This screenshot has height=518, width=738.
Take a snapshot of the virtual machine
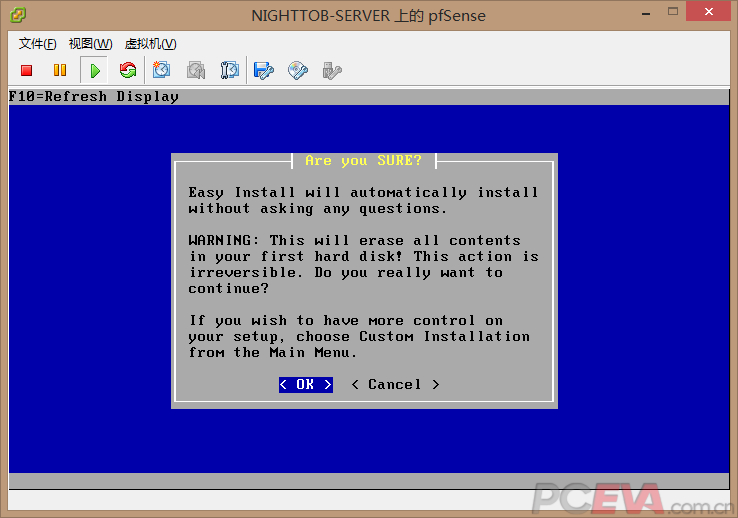[x=162, y=70]
